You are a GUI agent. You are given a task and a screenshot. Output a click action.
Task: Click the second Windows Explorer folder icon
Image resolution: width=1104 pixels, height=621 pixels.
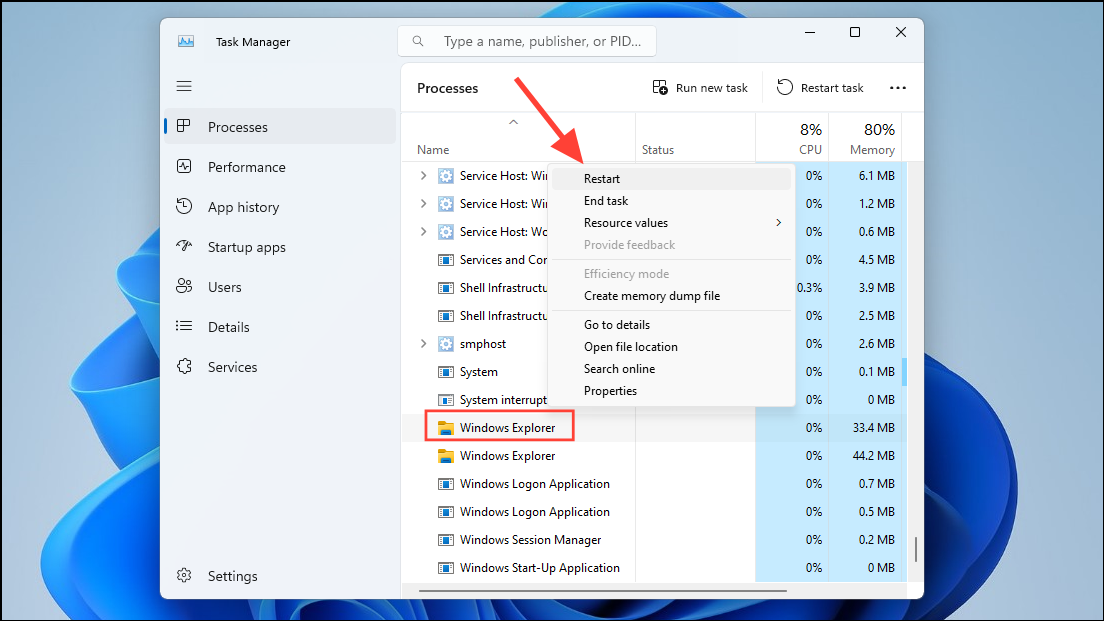click(446, 456)
